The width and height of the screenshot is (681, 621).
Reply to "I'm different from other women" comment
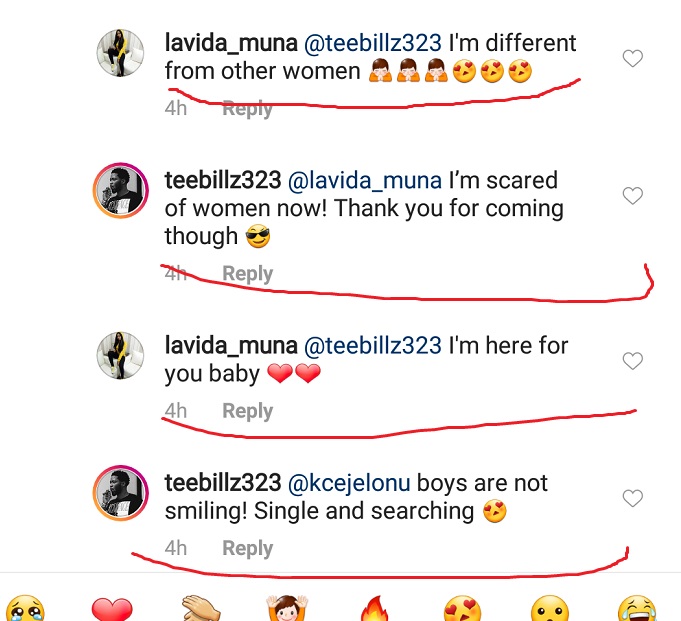click(247, 109)
